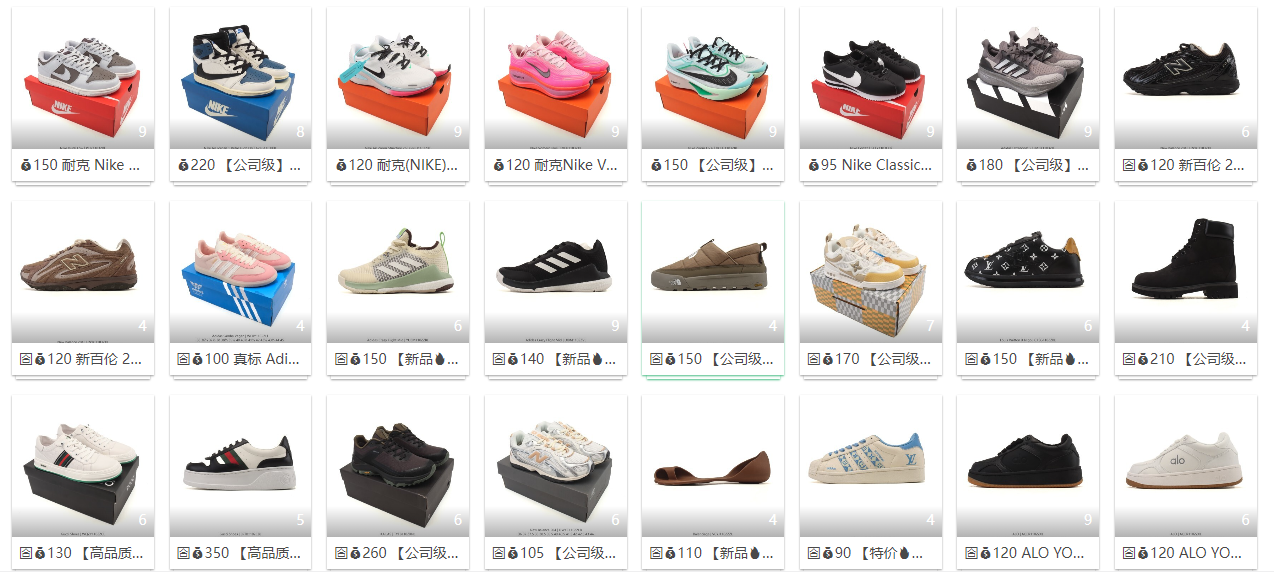Click the image icon before '100 真标 Adi...' caption

click(x=183, y=359)
